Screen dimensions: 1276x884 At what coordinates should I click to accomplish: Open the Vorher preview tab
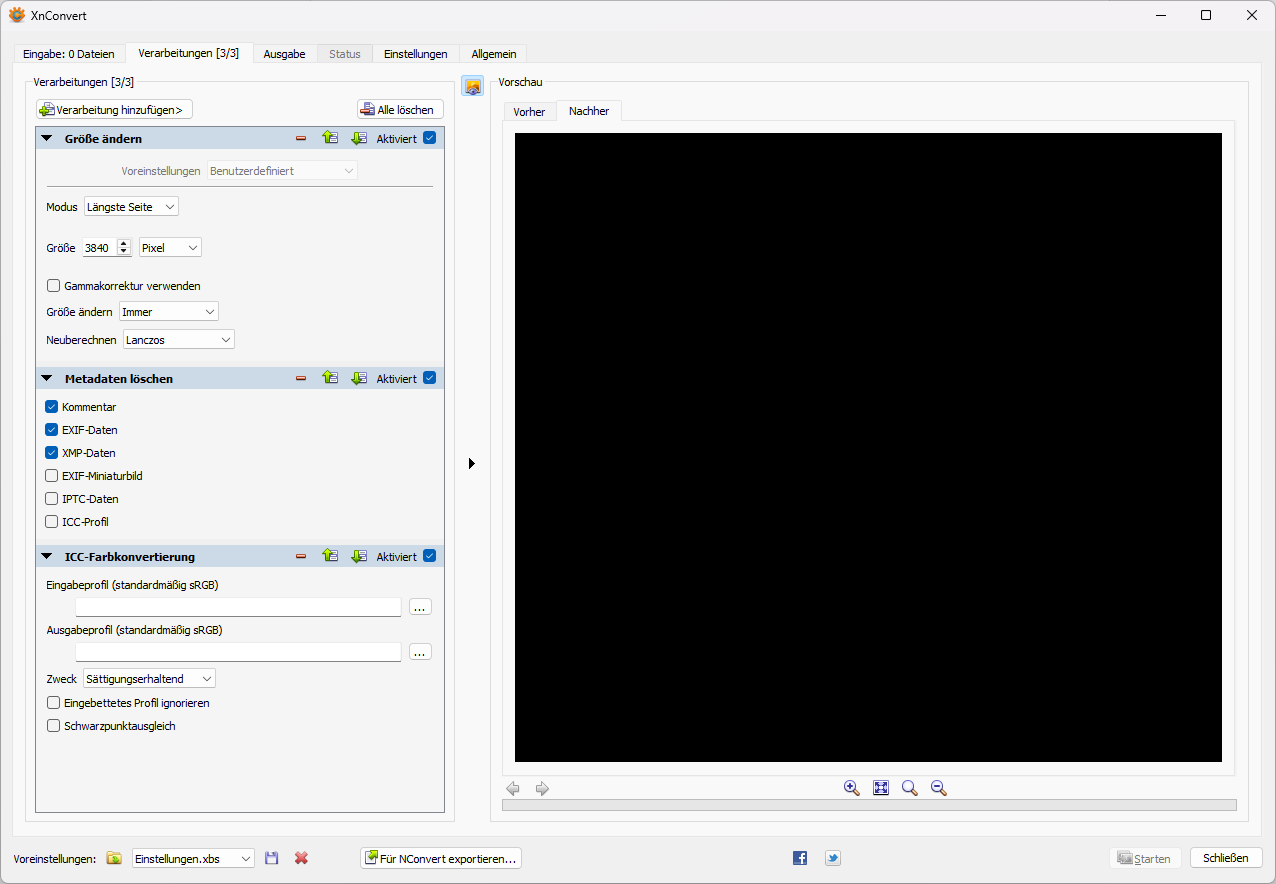[529, 111]
